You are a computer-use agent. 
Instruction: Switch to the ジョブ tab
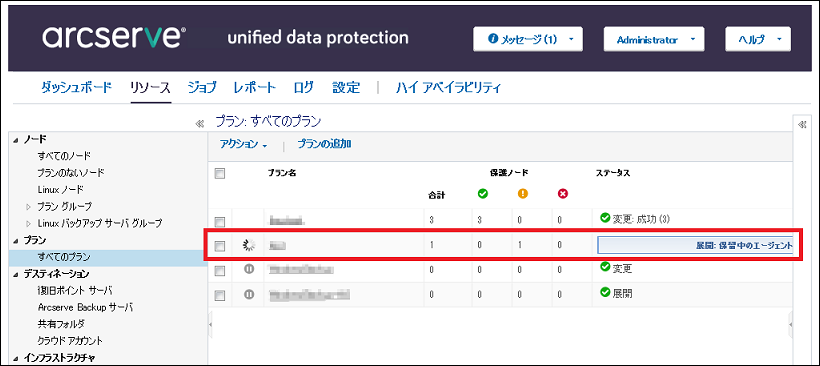click(202, 87)
